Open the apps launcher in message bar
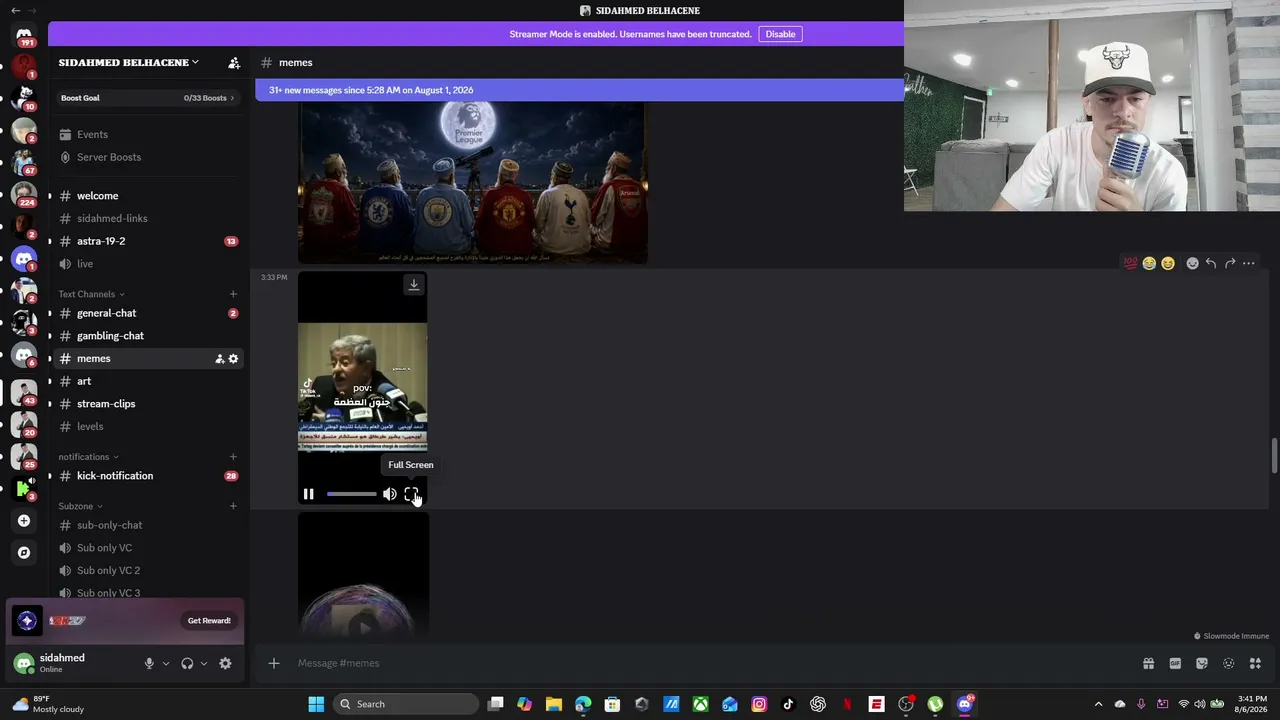The height and width of the screenshot is (720, 1280). tap(1256, 663)
